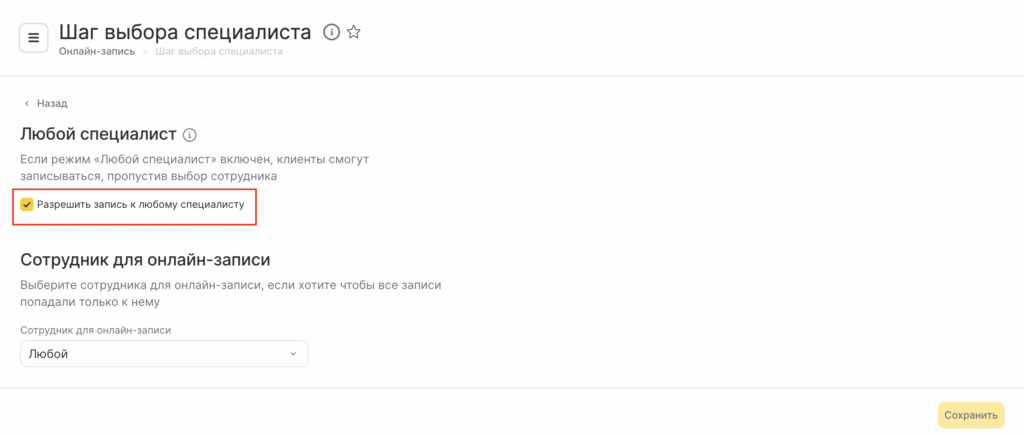The image size is (1024, 435).
Task: Click the dropdown arrow in the employee selector
Action: (x=293, y=354)
